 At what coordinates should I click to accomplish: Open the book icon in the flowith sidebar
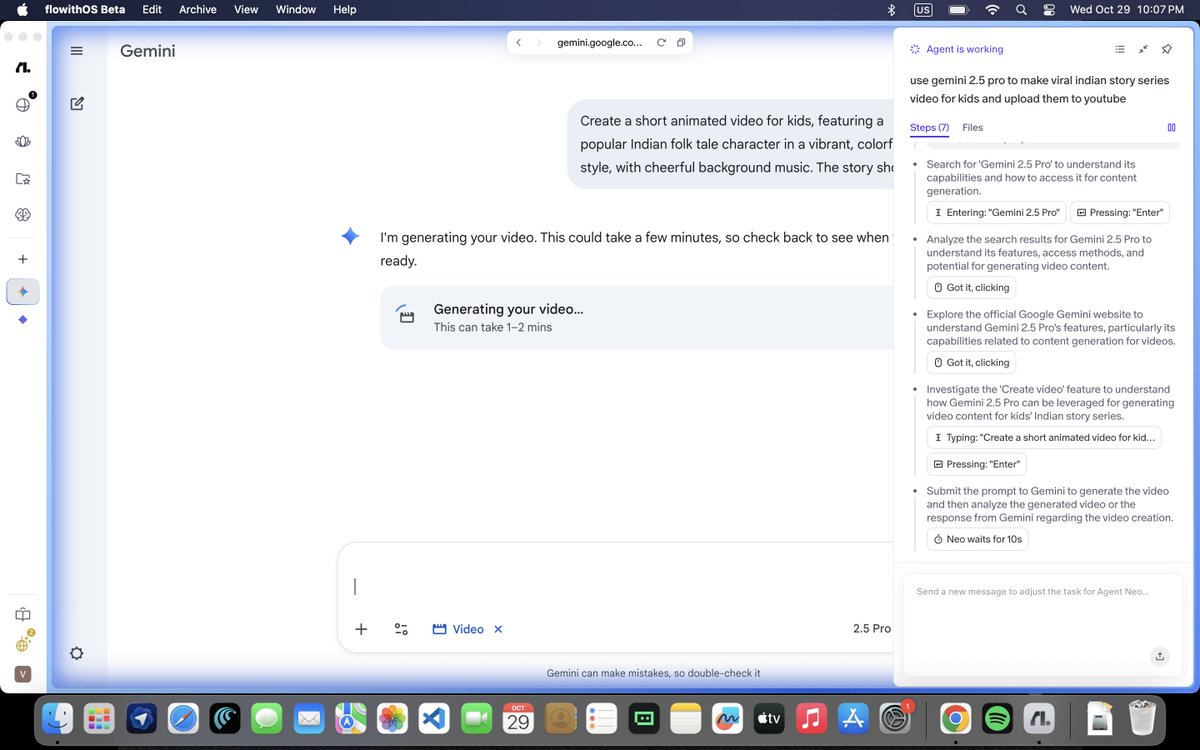coord(23,615)
